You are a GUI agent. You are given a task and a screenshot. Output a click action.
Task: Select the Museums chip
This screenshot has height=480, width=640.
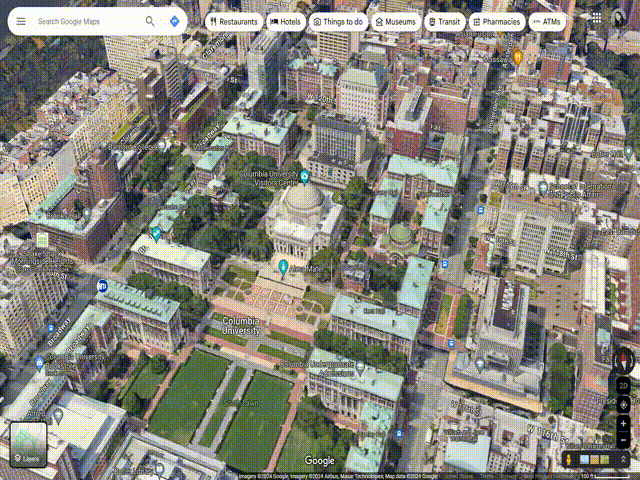click(x=396, y=22)
